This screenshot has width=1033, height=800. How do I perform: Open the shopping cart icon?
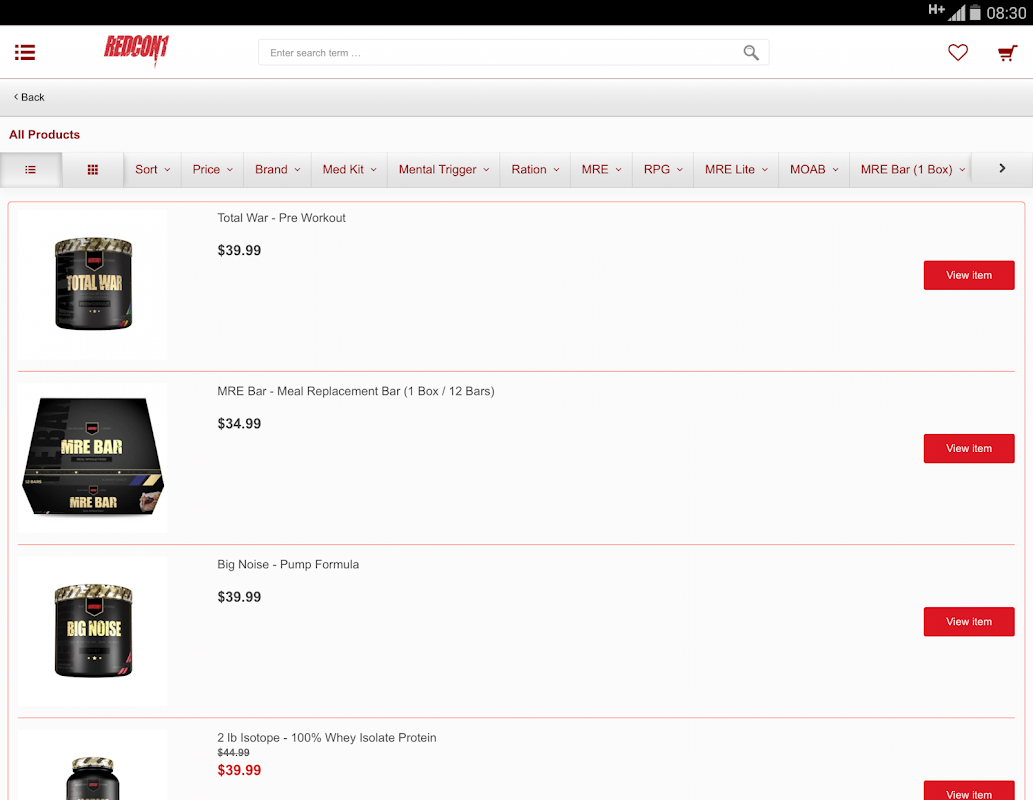click(x=1007, y=53)
